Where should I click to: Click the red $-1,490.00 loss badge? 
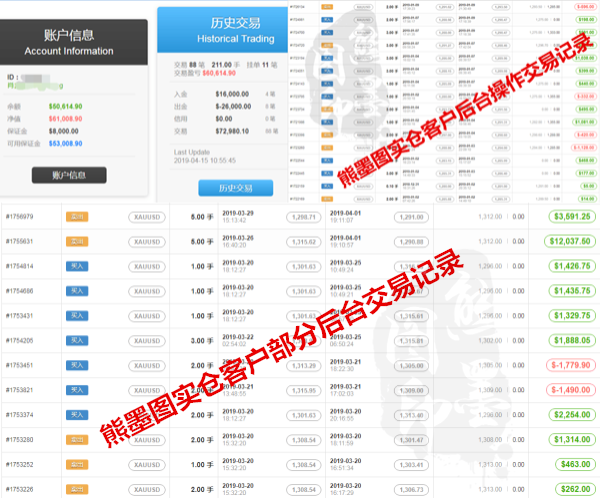(570, 391)
